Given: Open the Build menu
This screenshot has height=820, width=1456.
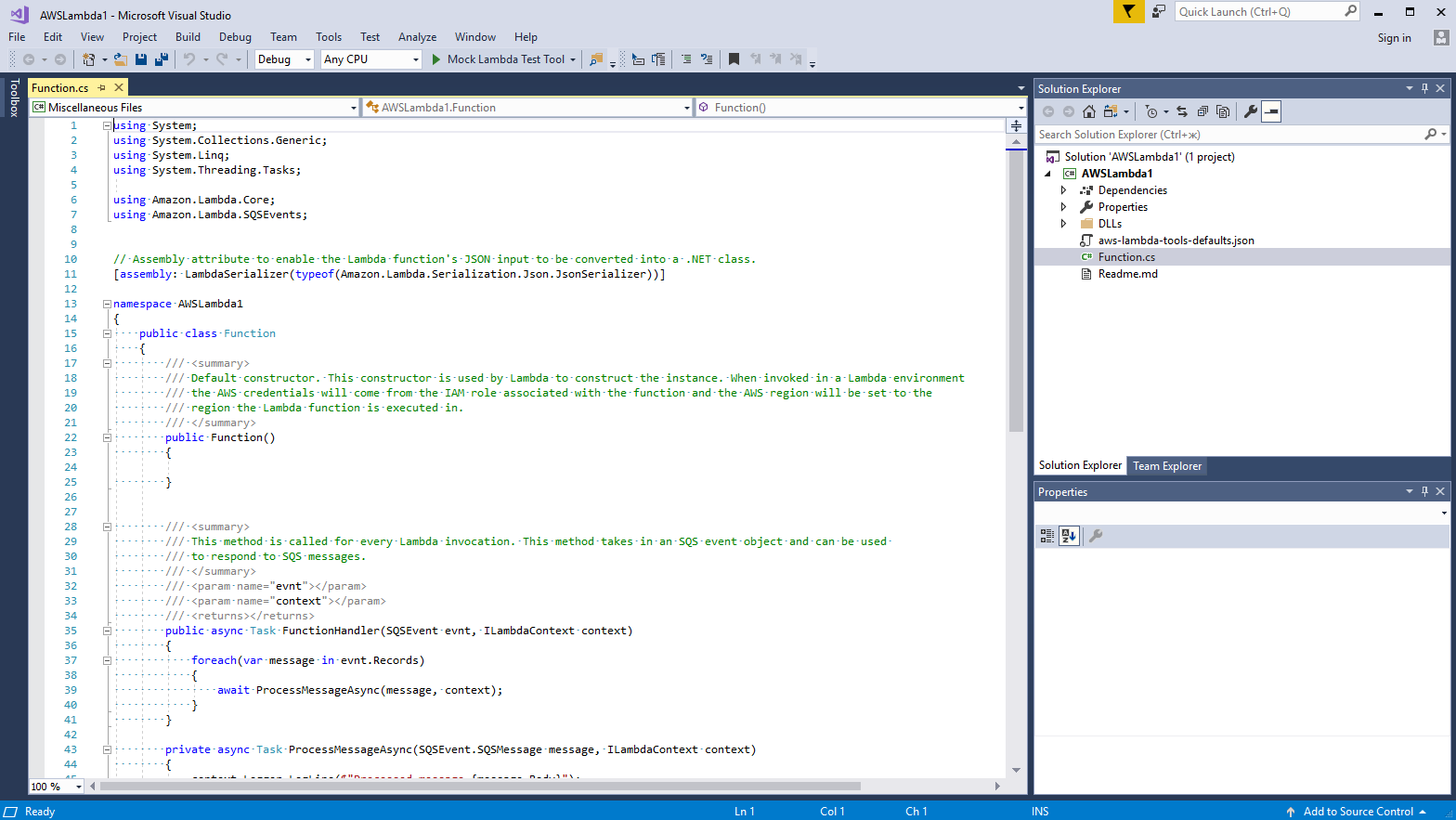Looking at the screenshot, I should click(188, 37).
